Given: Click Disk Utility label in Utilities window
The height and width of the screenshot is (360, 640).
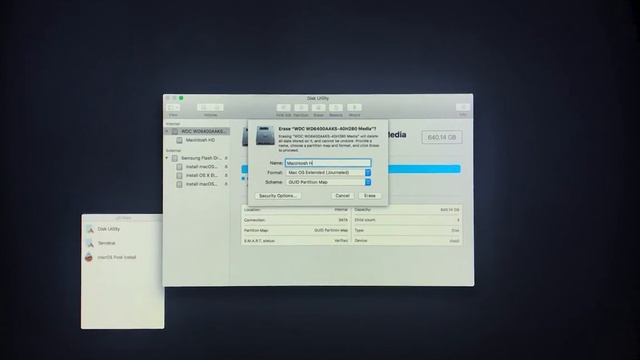Looking at the screenshot, I should point(109,229).
